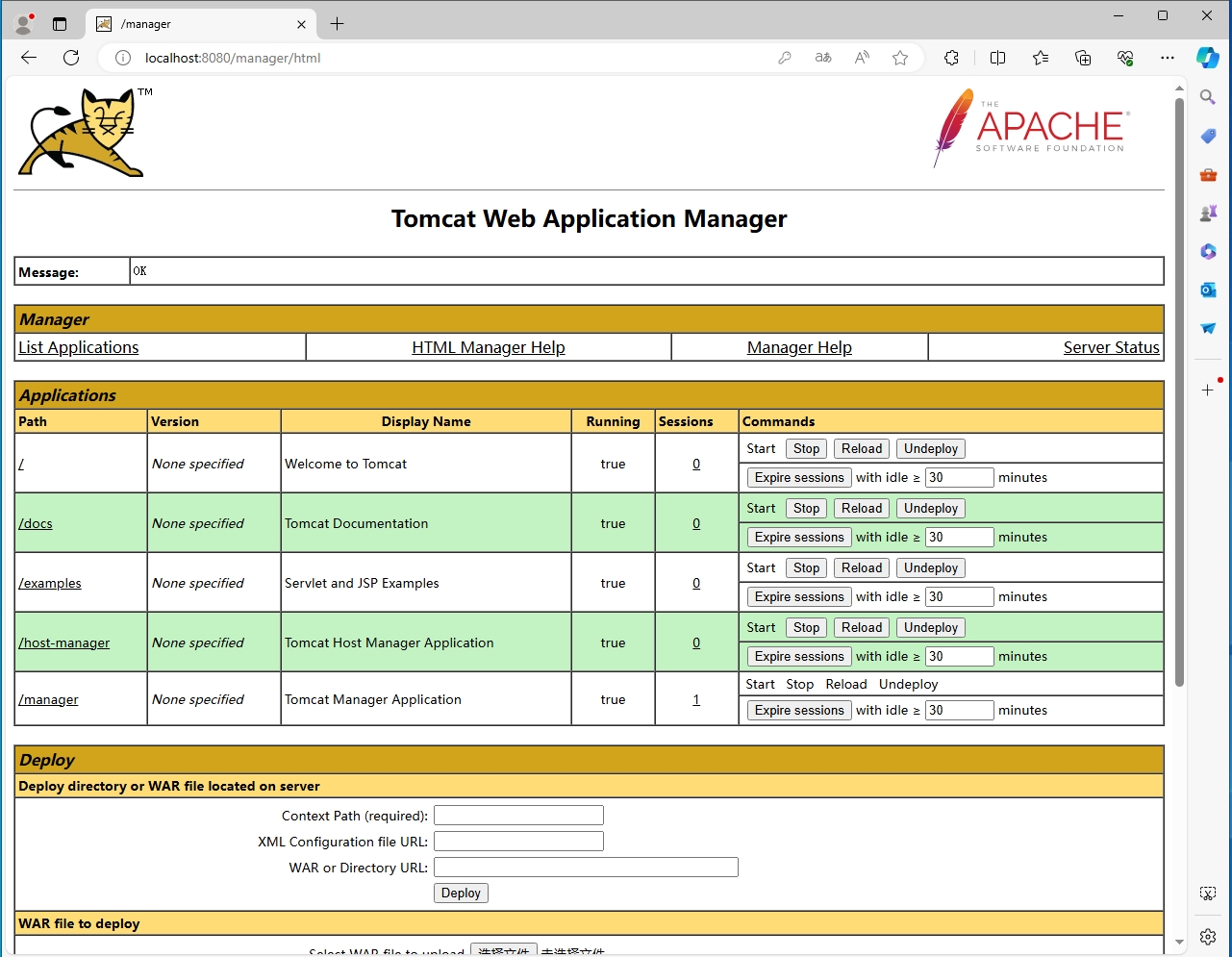1232x957 pixels.
Task: Start Read Aloud from address bar
Action: [862, 58]
